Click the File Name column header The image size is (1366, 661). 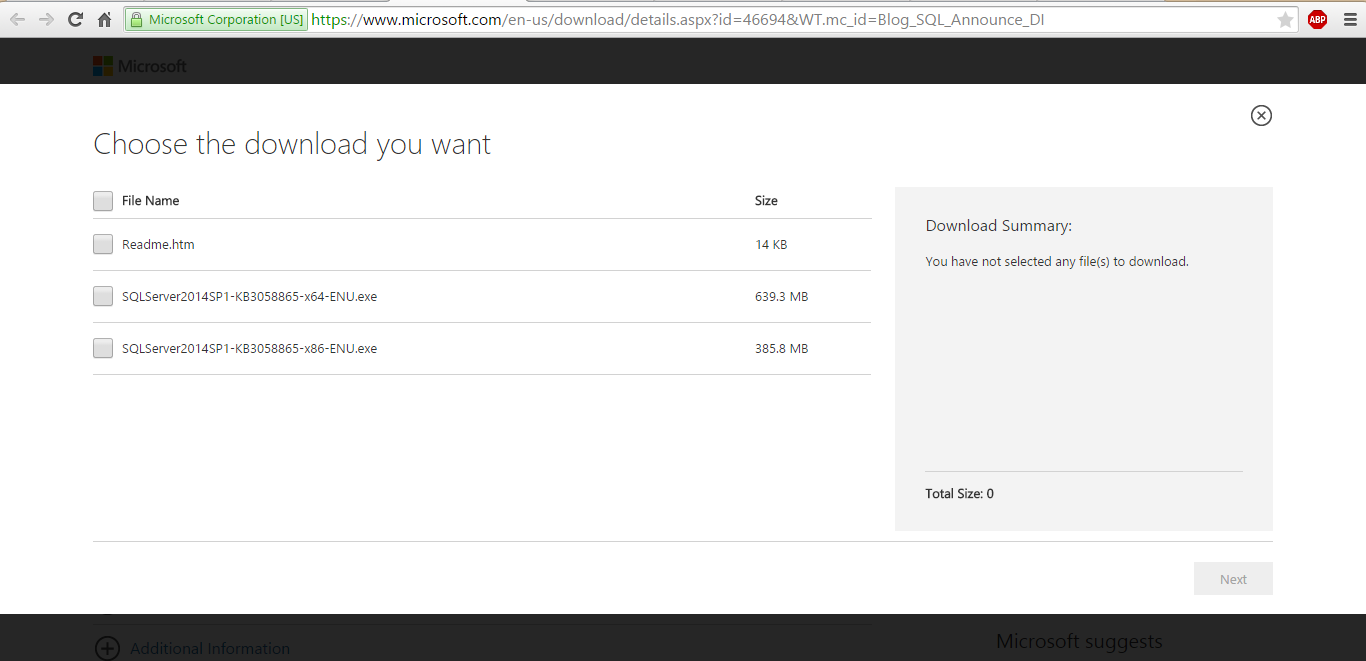(151, 201)
